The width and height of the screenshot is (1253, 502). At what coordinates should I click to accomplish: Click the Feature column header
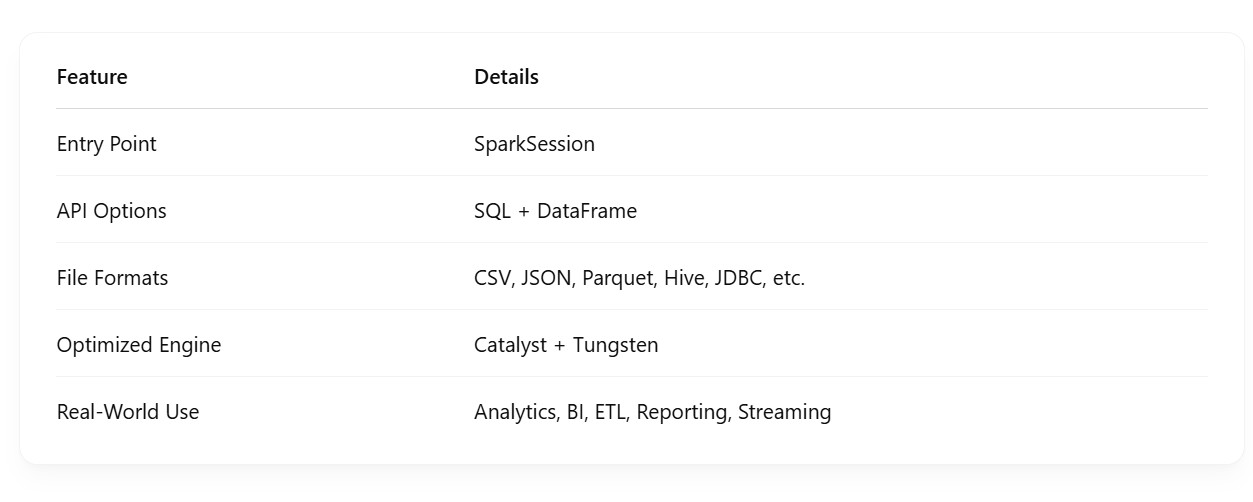(x=92, y=77)
